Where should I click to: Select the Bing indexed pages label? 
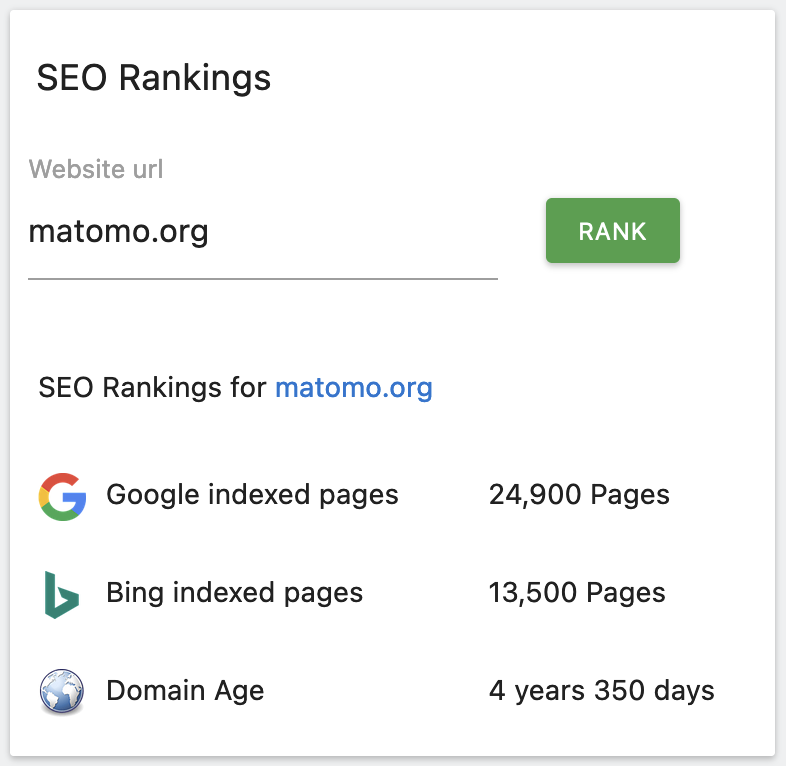[x=235, y=593]
